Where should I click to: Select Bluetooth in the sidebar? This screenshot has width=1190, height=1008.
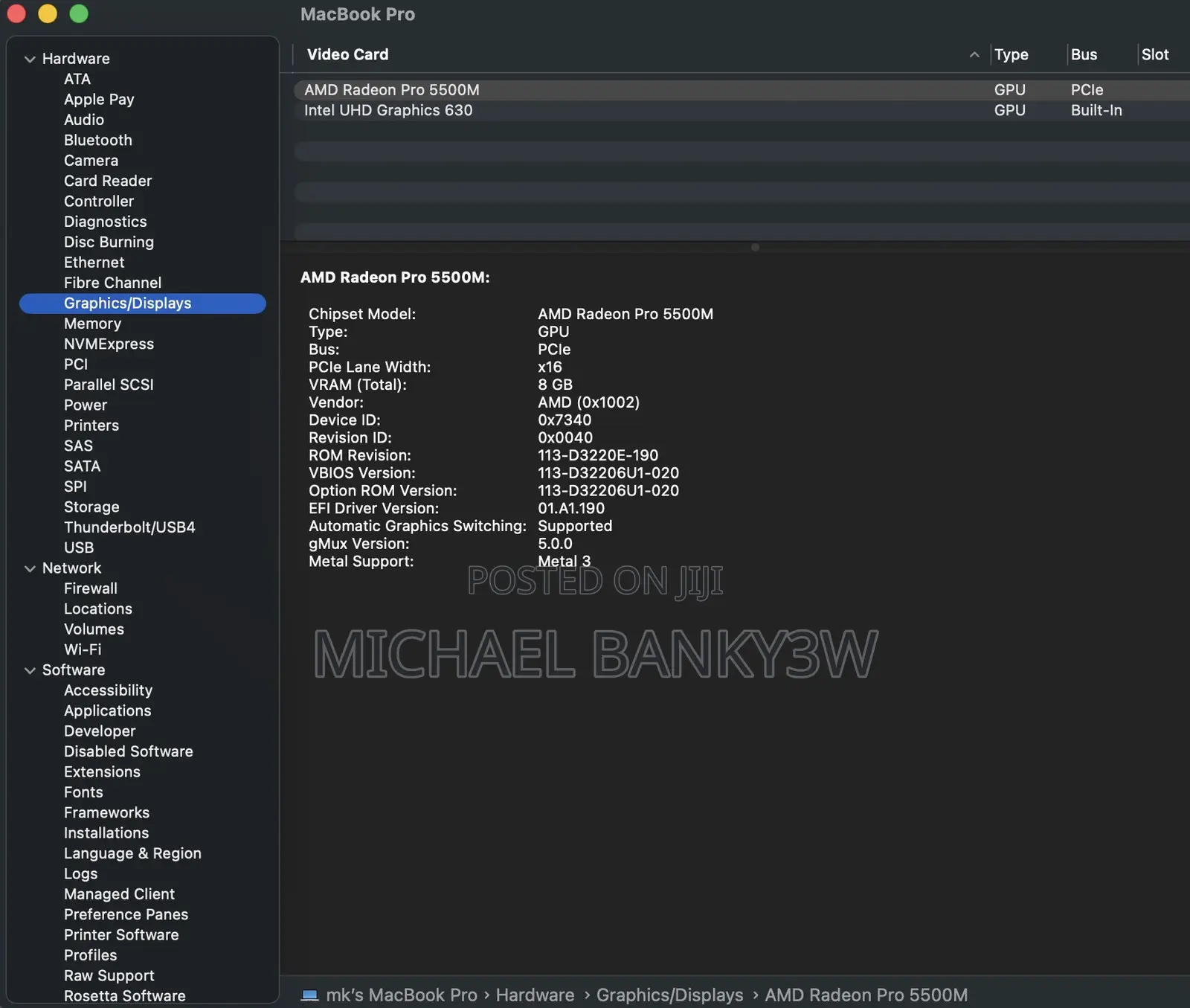pos(98,140)
